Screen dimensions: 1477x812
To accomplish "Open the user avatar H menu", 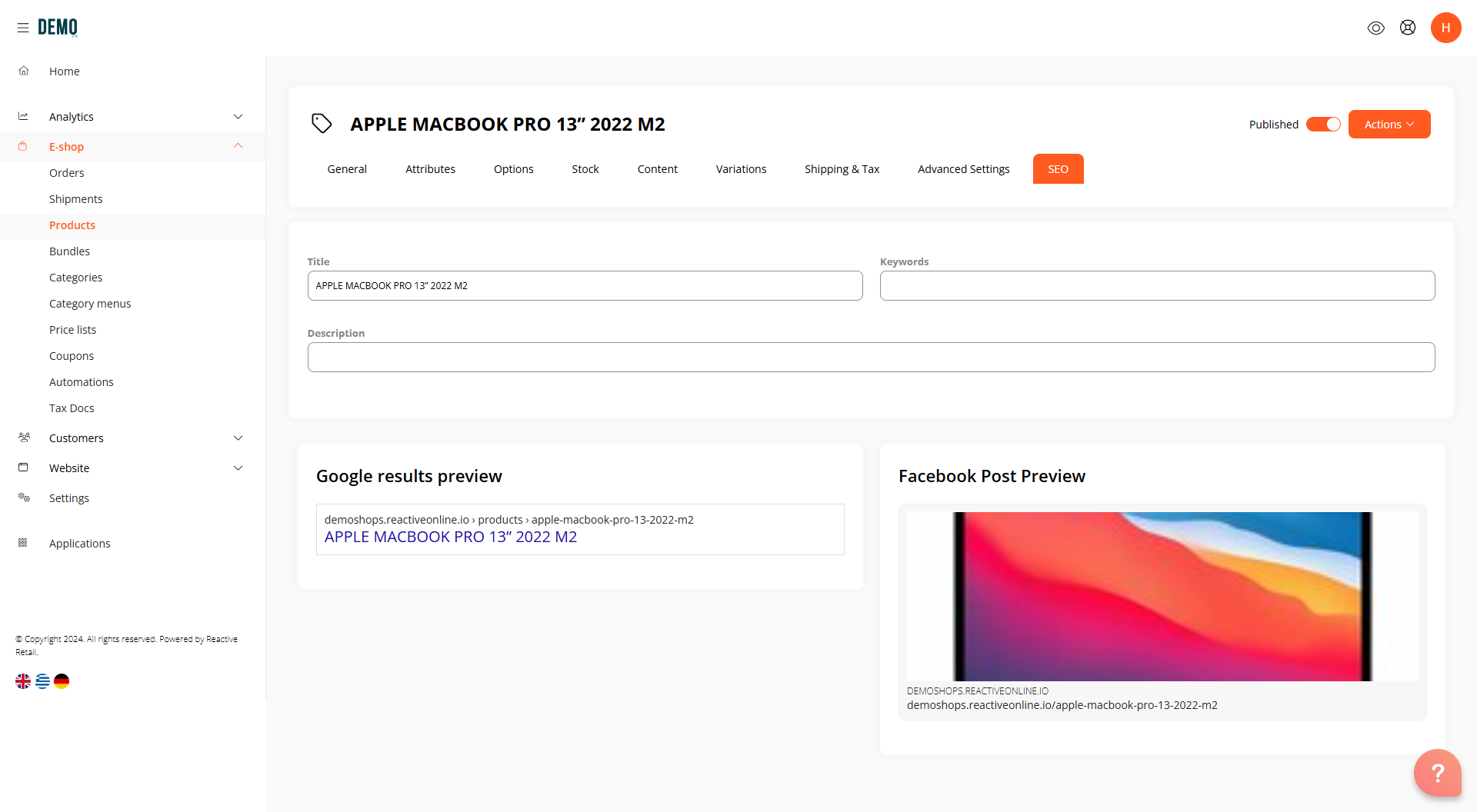I will pos(1446,28).
